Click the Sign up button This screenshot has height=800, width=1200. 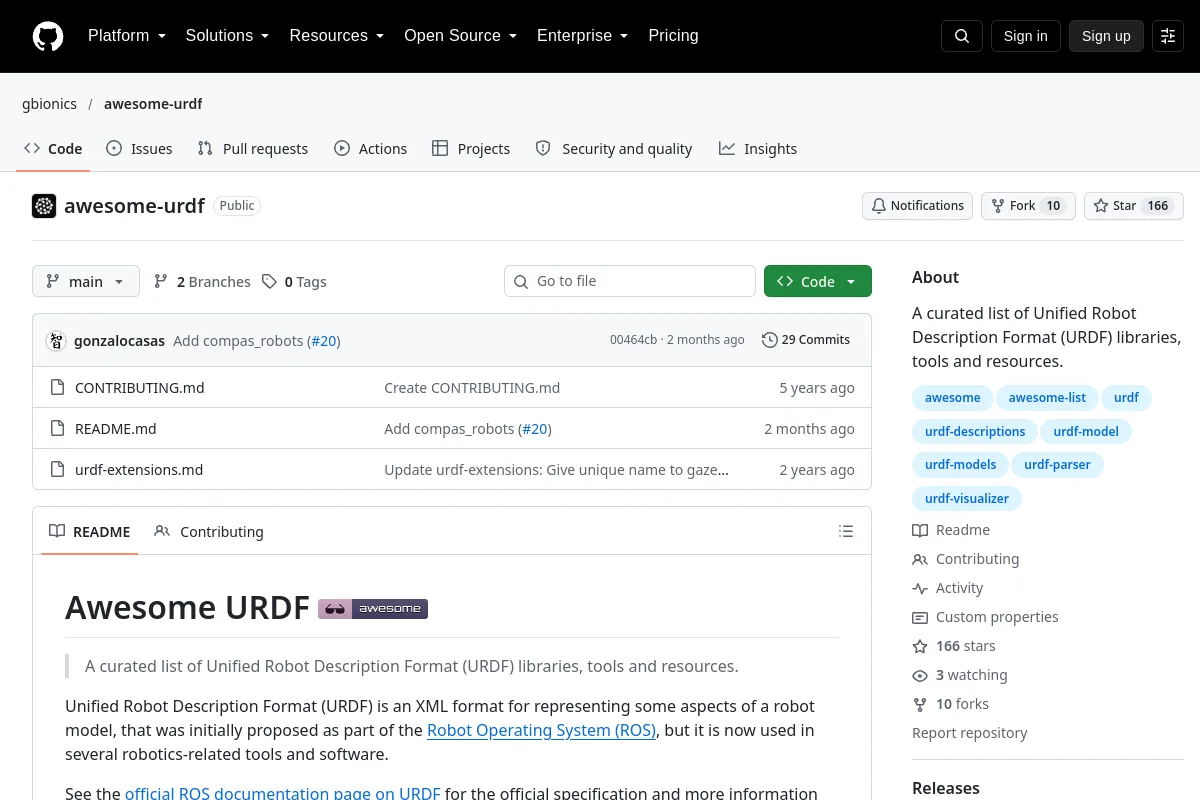point(1106,36)
